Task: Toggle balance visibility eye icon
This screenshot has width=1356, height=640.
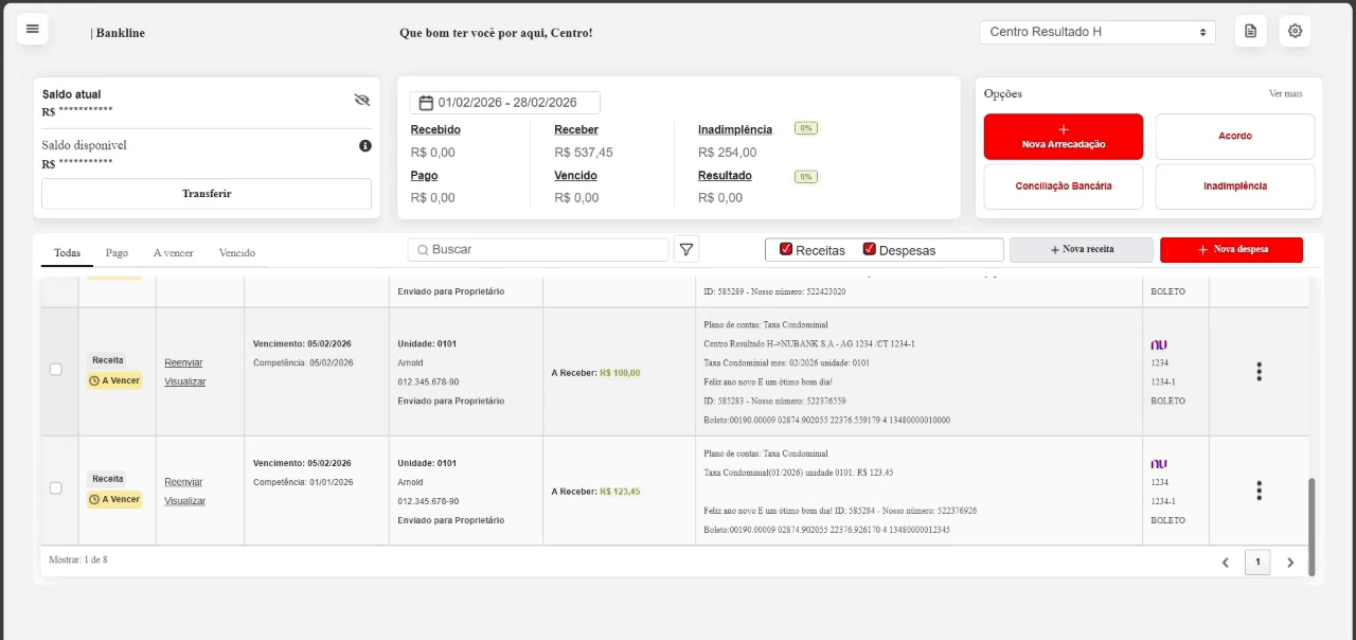Action: [362, 100]
